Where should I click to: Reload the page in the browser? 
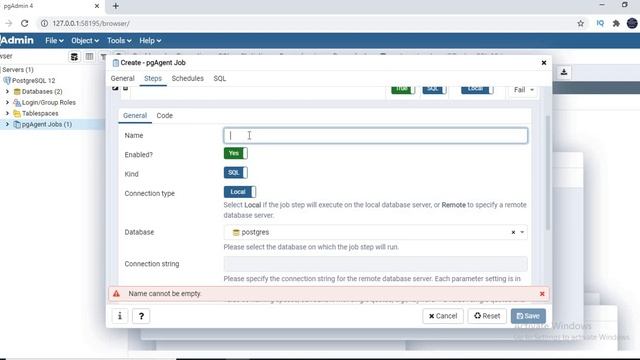click(24, 24)
